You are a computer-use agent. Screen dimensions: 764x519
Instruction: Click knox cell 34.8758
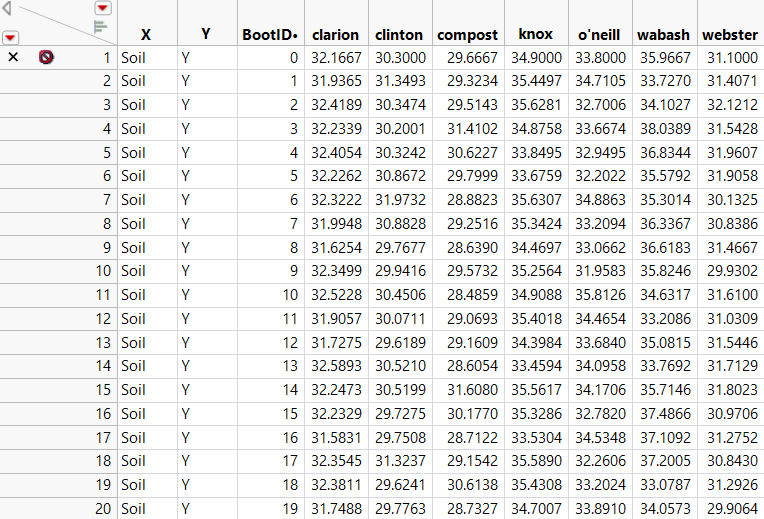[x=536, y=129]
